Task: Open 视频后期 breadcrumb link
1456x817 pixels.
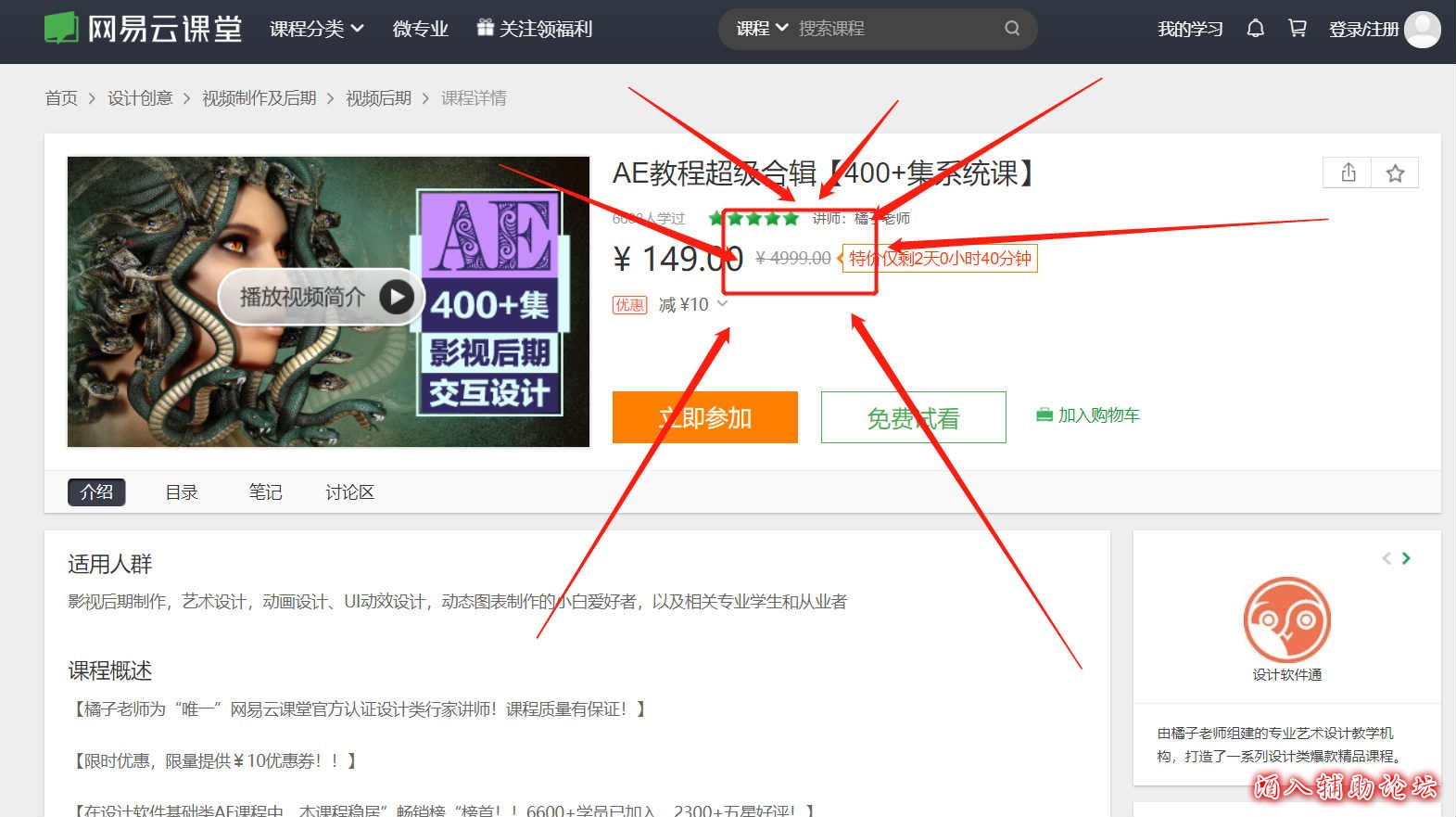Action: (378, 98)
